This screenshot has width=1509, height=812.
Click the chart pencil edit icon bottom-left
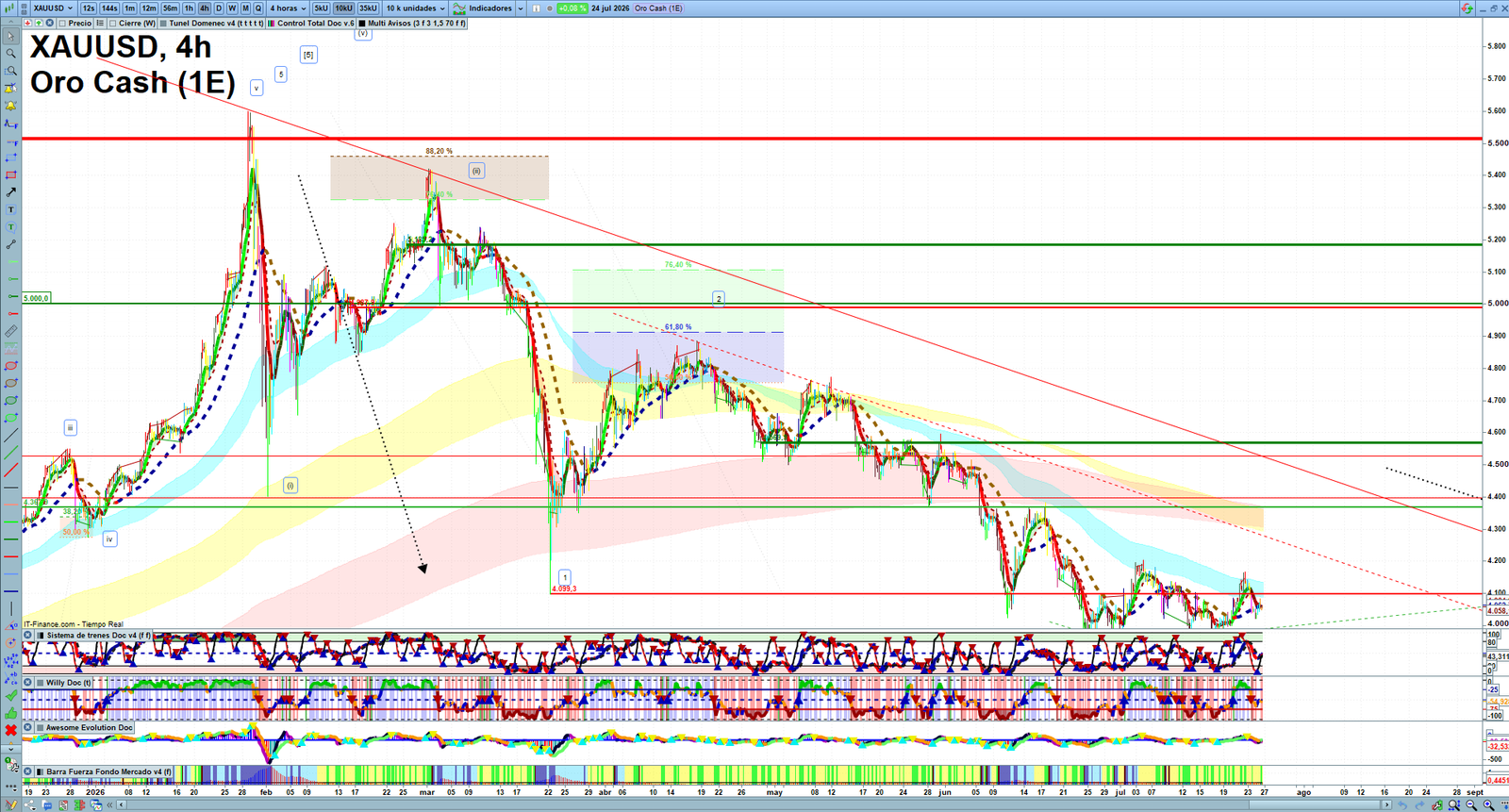[10, 804]
